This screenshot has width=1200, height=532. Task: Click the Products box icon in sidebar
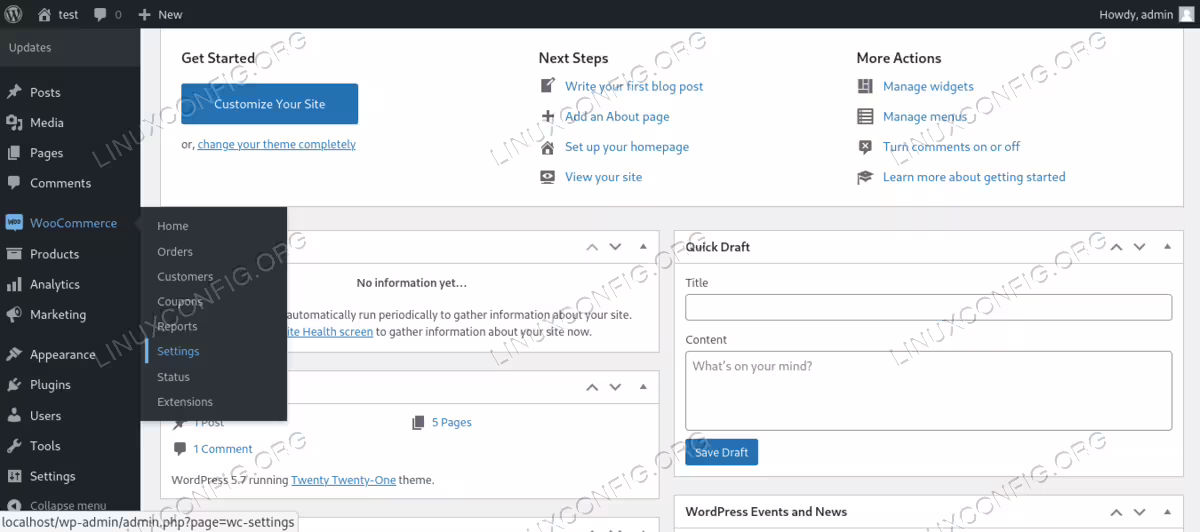[14, 254]
